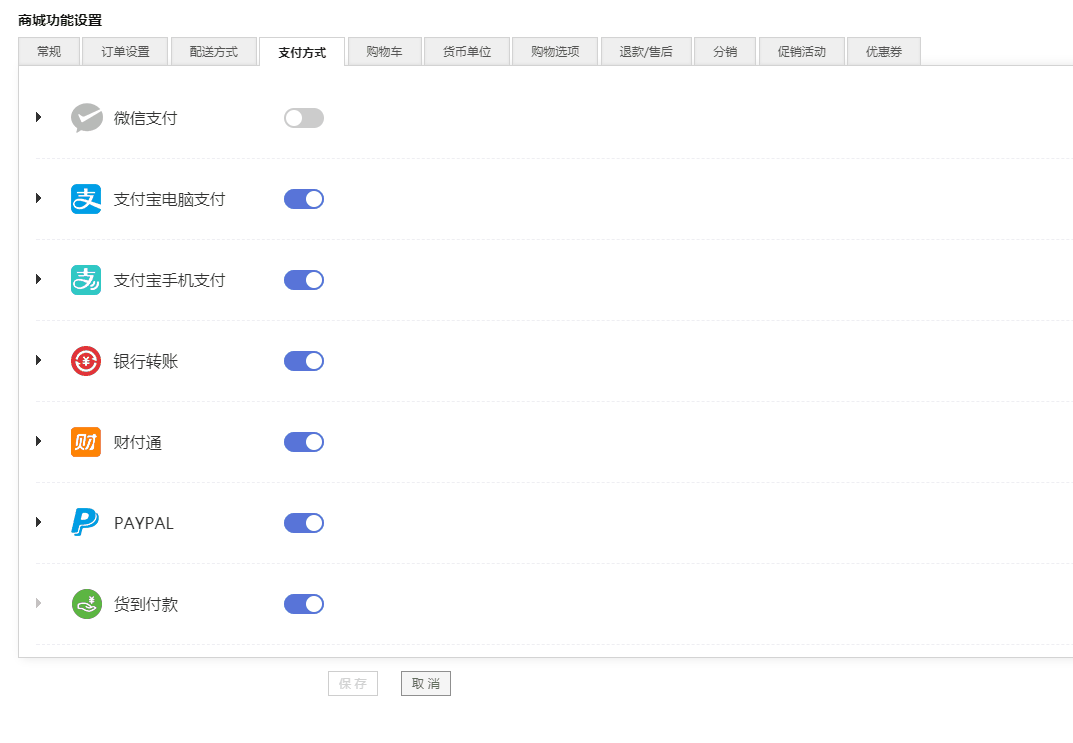Expand 支付宝电脑支付 settings arrow

point(39,198)
